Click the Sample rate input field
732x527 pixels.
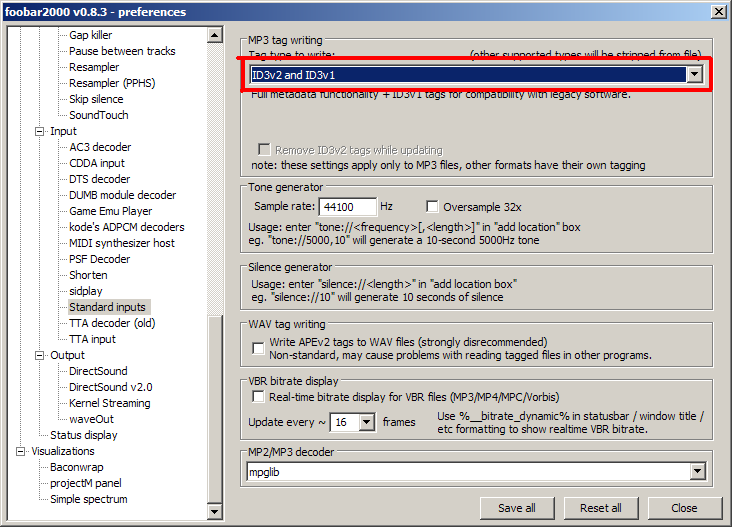pyautogui.click(x=347, y=207)
